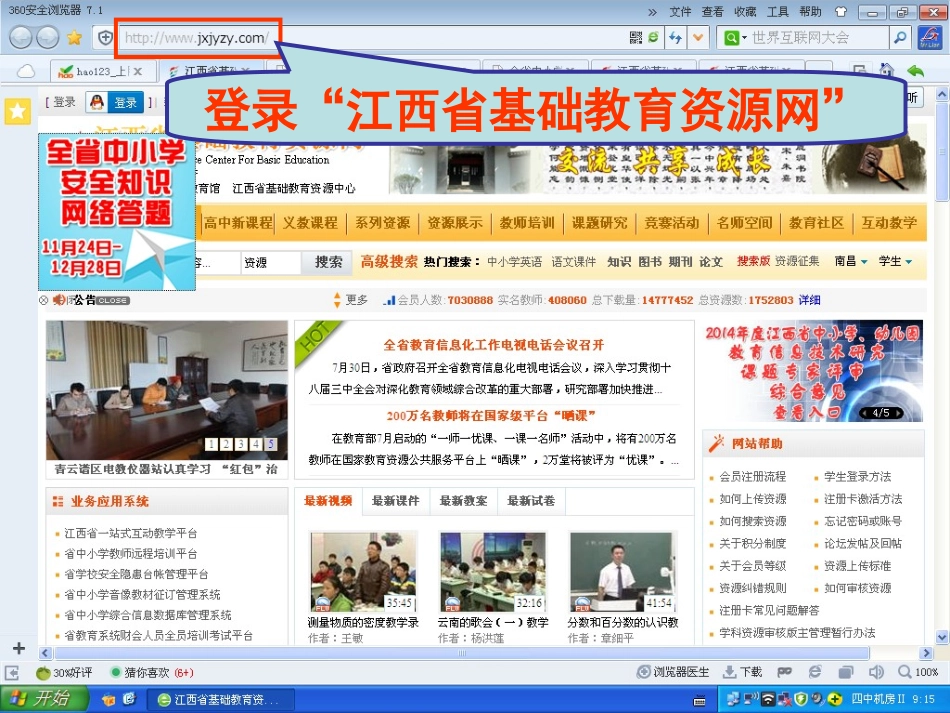Screen dimensions: 950x713
Task: Click slideshow page number 3
Action: click(x=241, y=444)
